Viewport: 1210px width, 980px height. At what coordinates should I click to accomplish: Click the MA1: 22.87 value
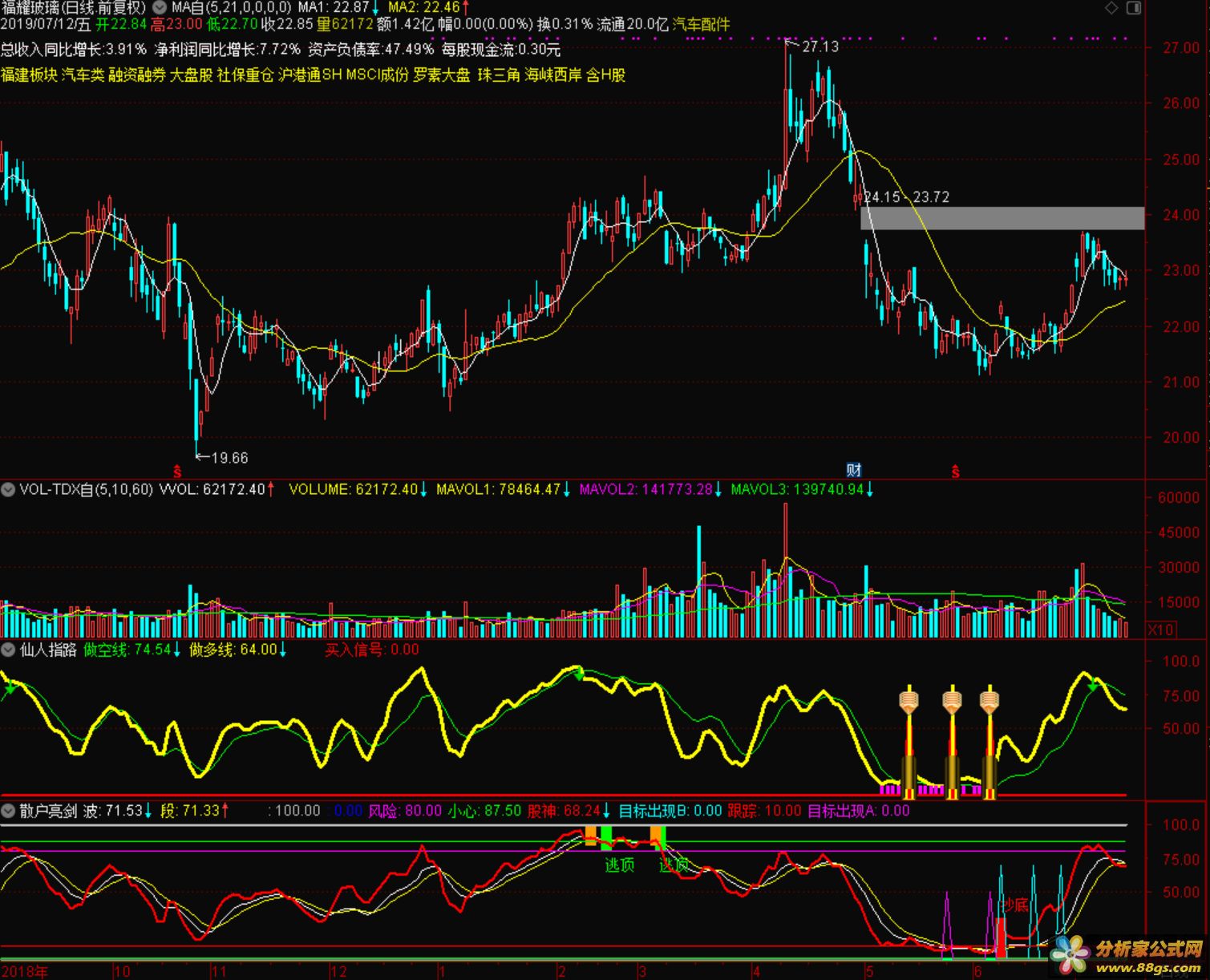pyautogui.click(x=334, y=8)
